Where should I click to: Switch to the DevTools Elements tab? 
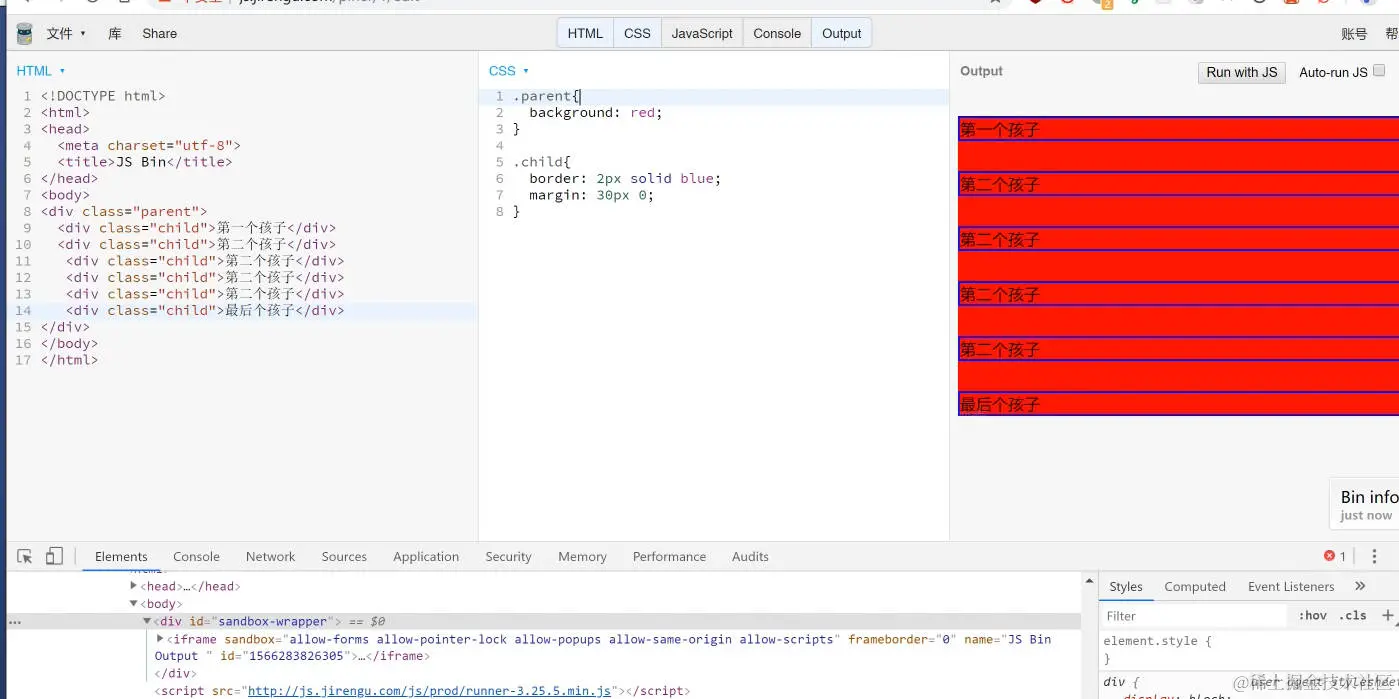(x=121, y=557)
